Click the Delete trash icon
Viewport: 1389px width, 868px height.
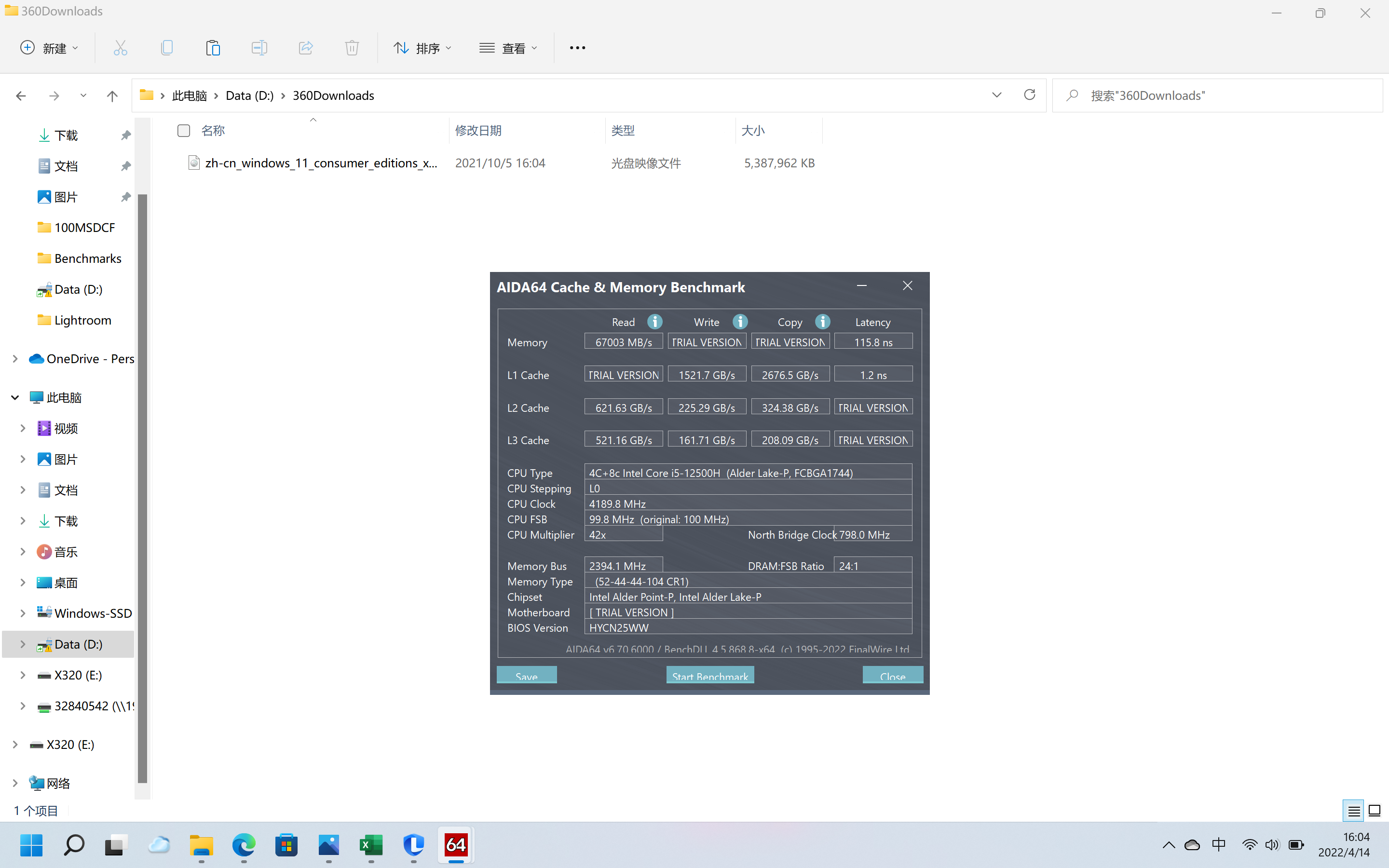(x=352, y=48)
